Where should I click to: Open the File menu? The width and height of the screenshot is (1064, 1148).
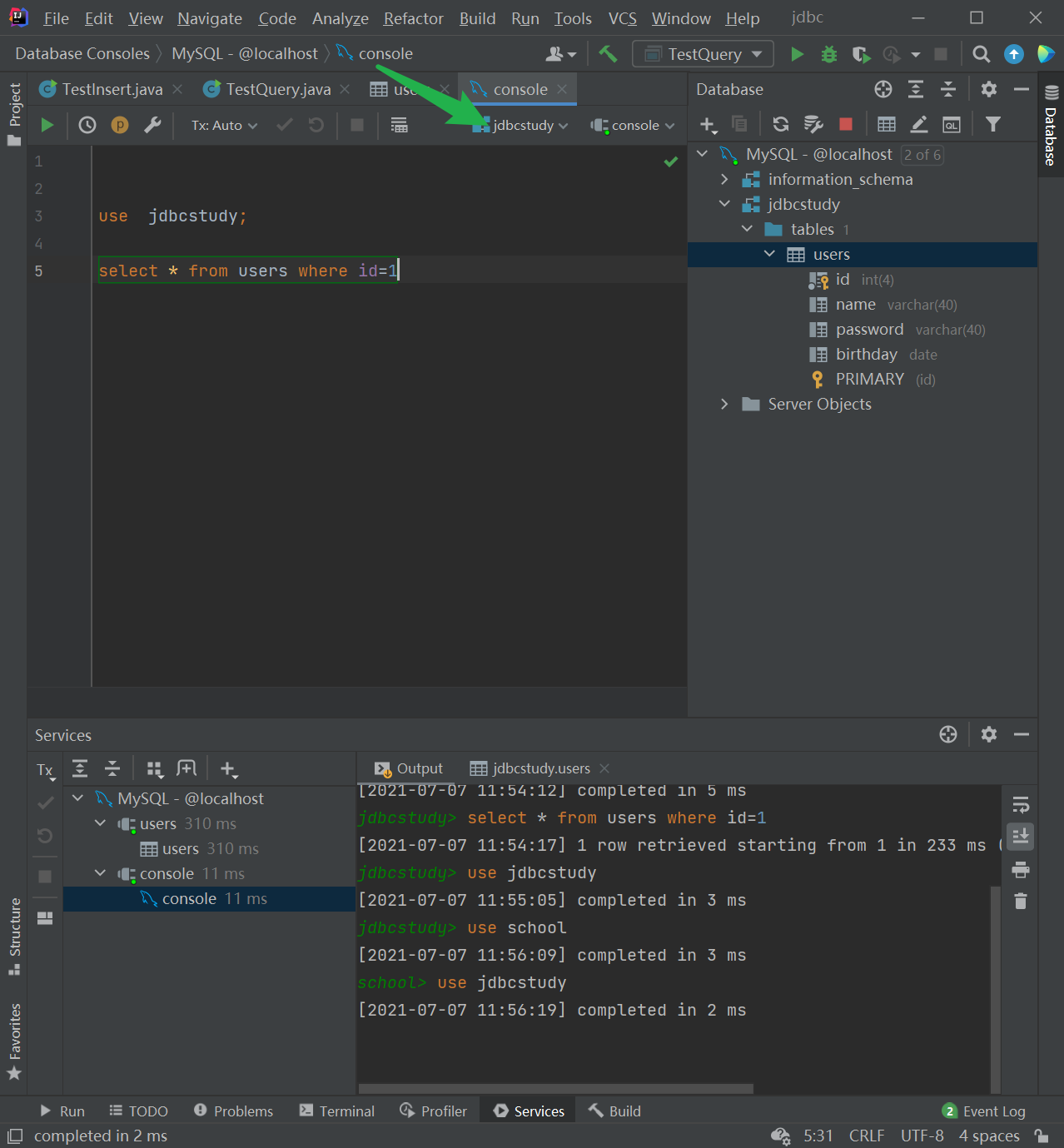56,18
